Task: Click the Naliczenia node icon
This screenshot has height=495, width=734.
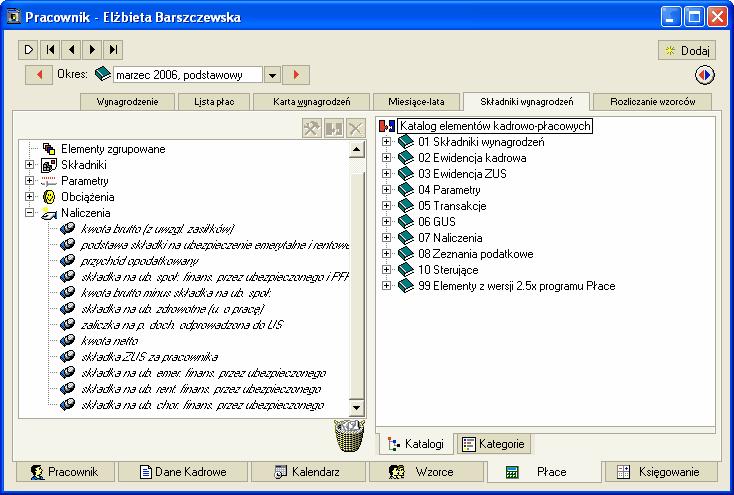Action: pos(49,213)
